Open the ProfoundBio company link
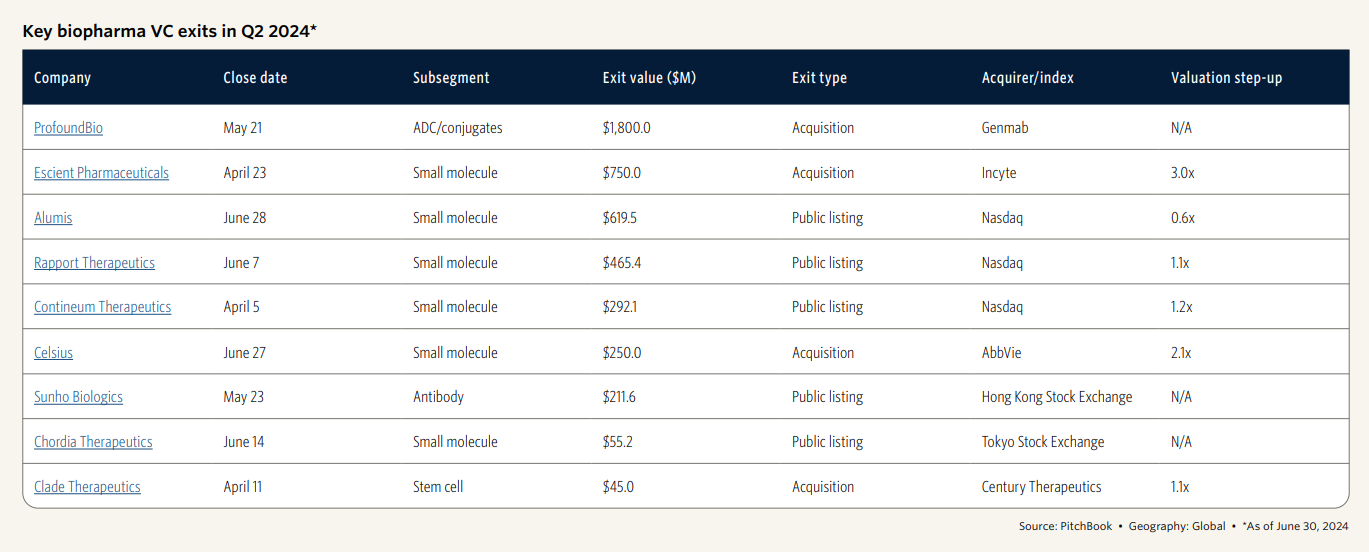1369x552 pixels. click(x=68, y=128)
